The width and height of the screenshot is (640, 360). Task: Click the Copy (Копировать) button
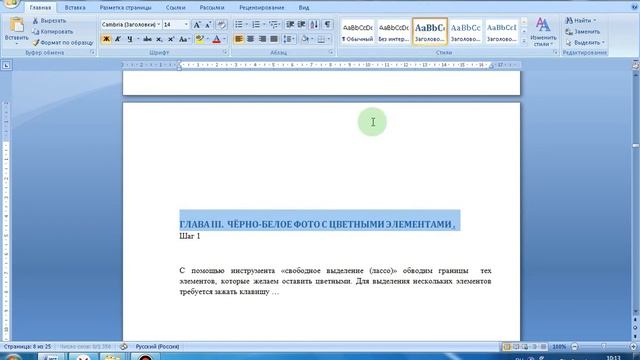[x=53, y=31]
